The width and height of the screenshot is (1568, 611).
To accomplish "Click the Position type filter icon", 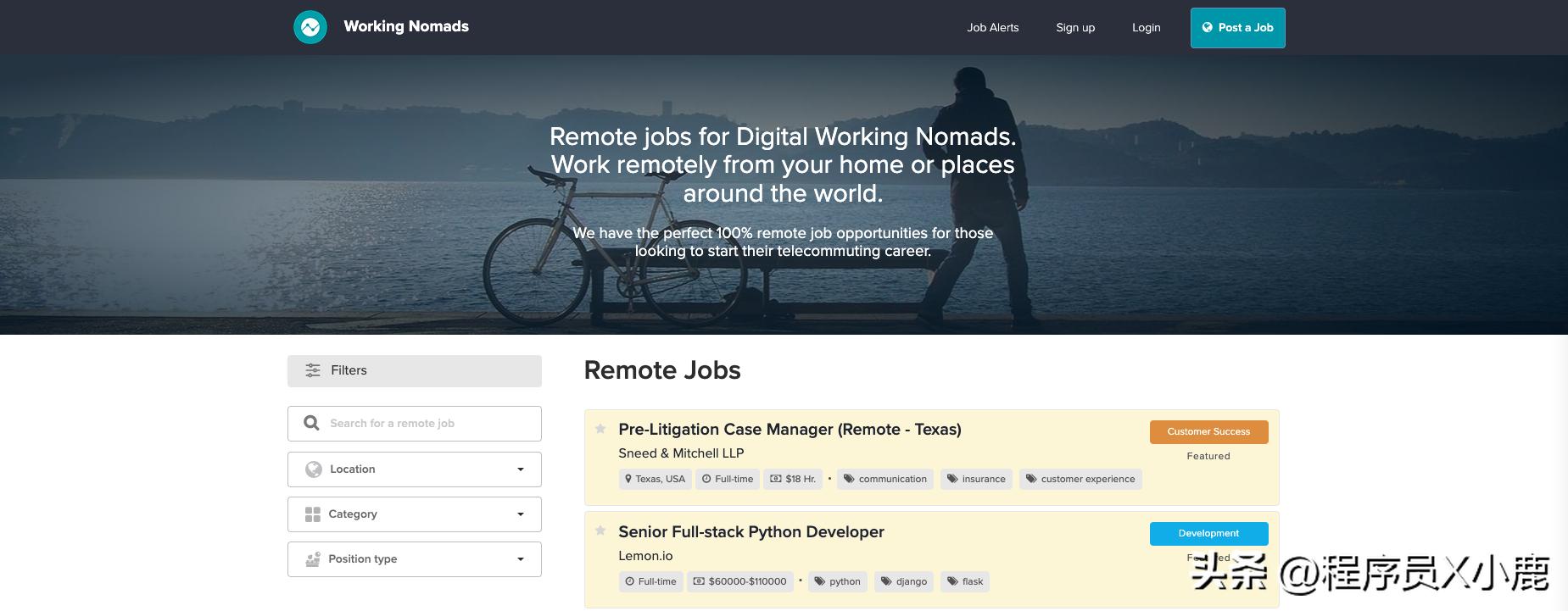I will point(313,559).
